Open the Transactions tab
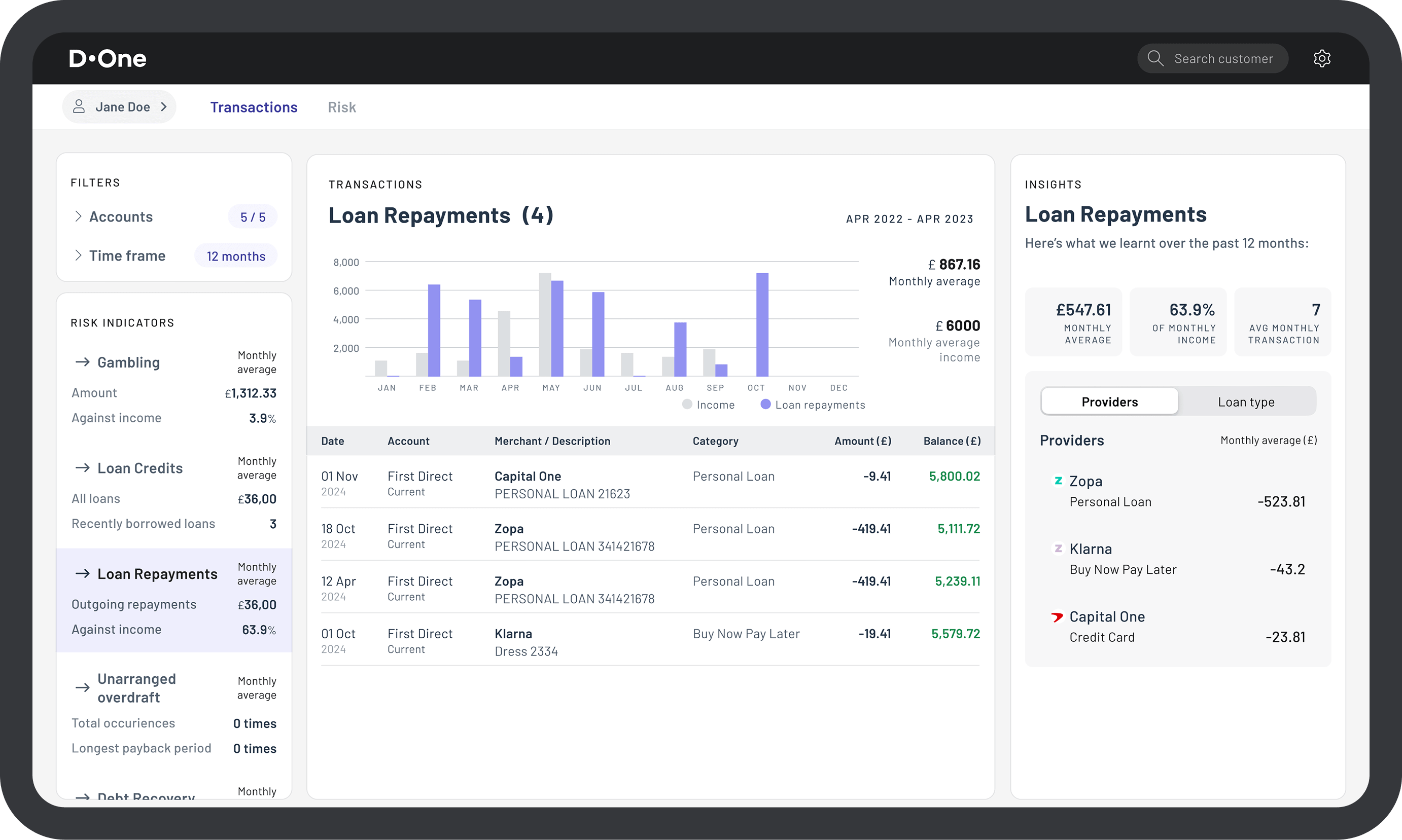The image size is (1402, 840). click(x=254, y=107)
